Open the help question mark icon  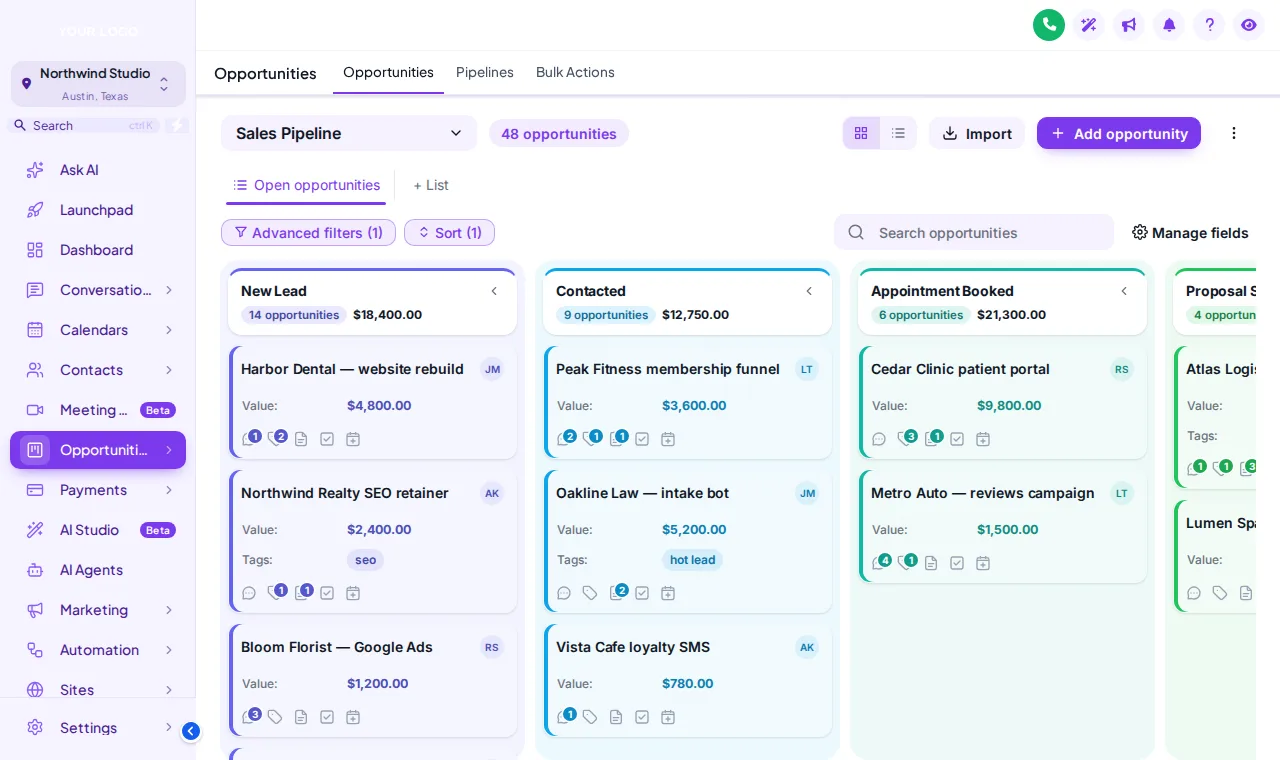tap(1209, 25)
